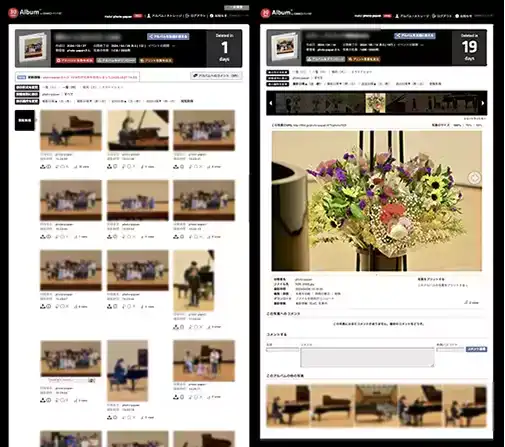Open the first-row group photo in the left grid
The width and height of the screenshot is (505, 447).
pos(204,130)
